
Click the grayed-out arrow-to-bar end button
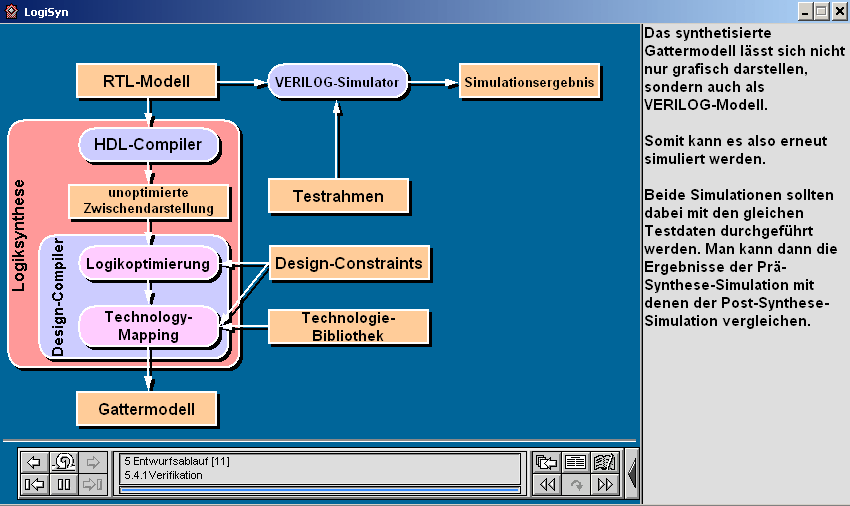(93, 484)
